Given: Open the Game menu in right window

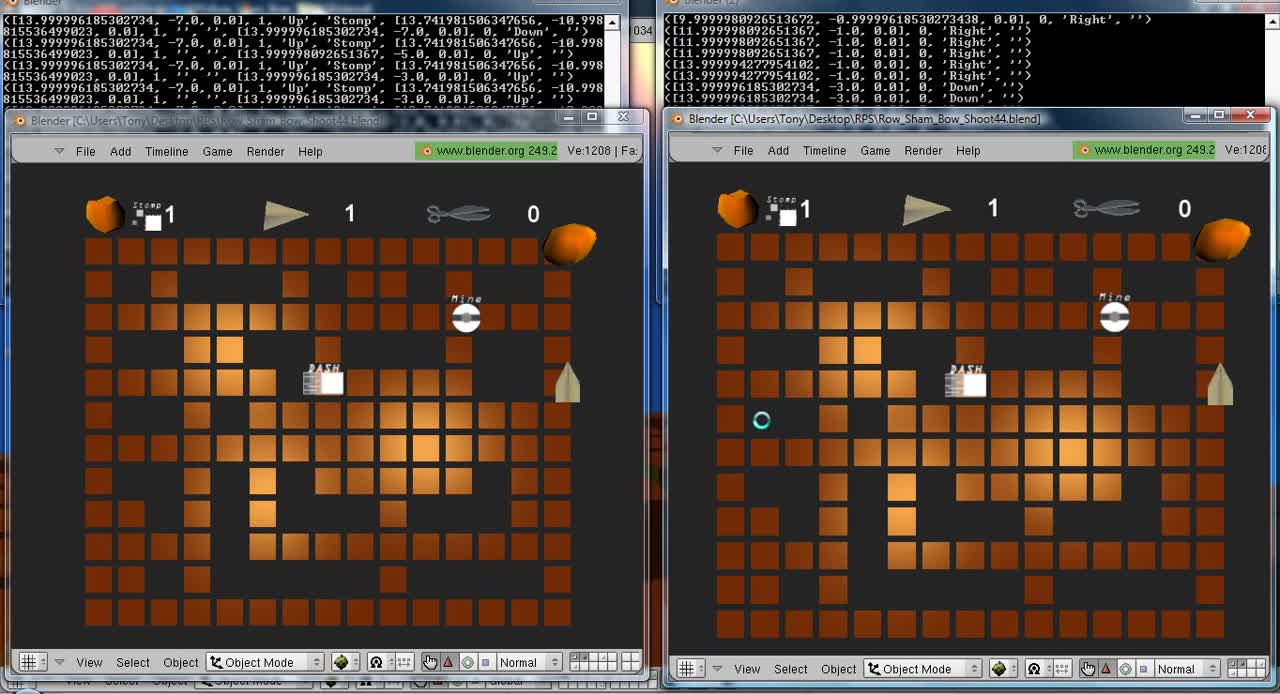Looking at the screenshot, I should click(x=875, y=150).
